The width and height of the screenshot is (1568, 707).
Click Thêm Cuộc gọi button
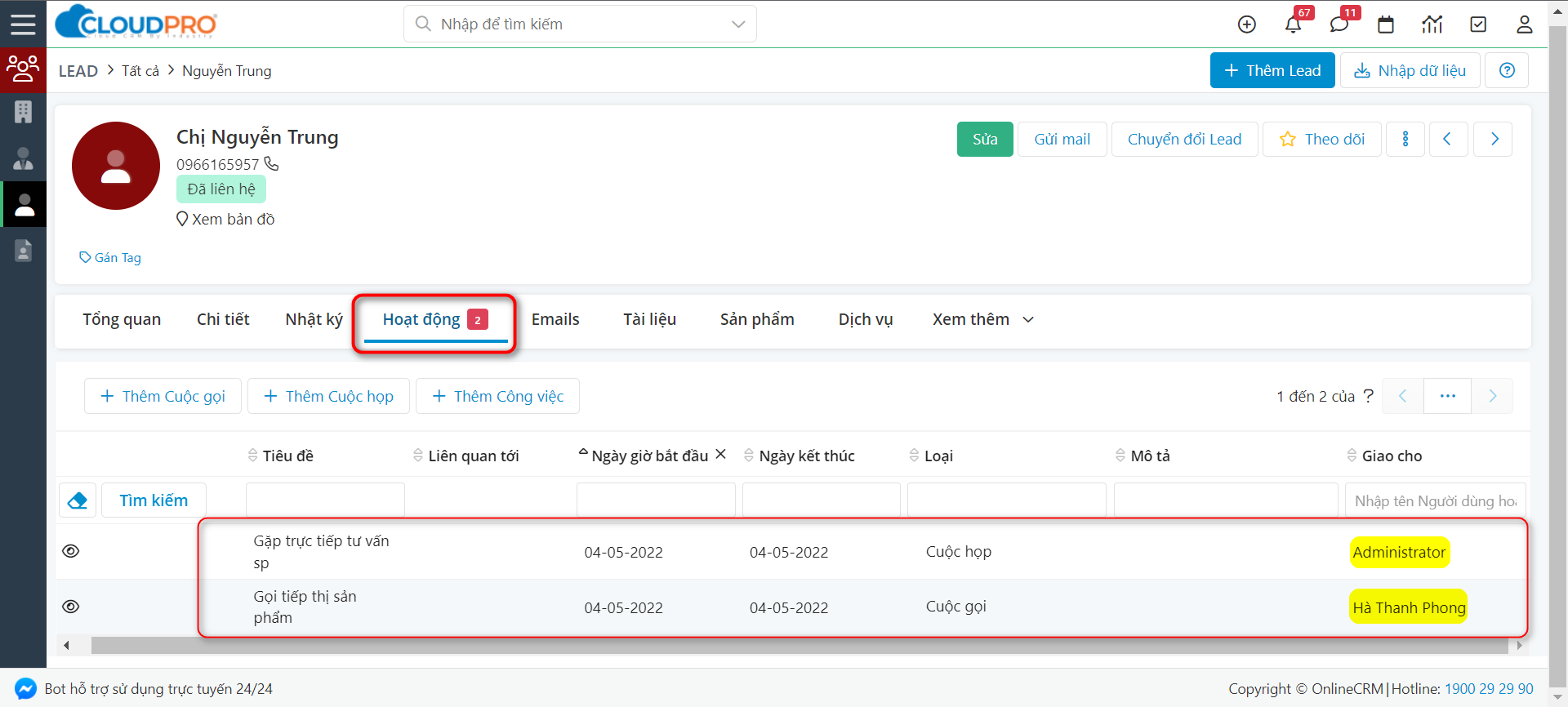click(163, 396)
